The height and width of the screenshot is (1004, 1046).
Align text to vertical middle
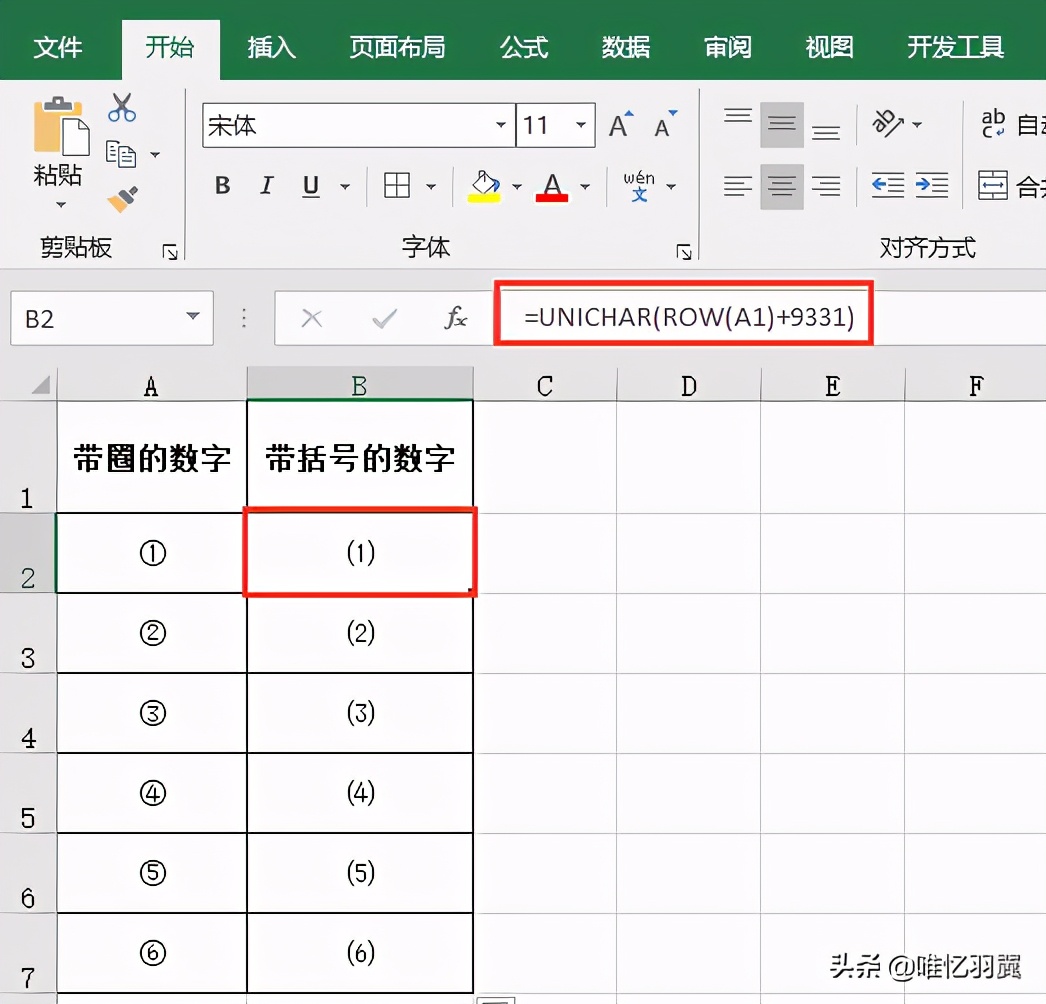pos(781,125)
